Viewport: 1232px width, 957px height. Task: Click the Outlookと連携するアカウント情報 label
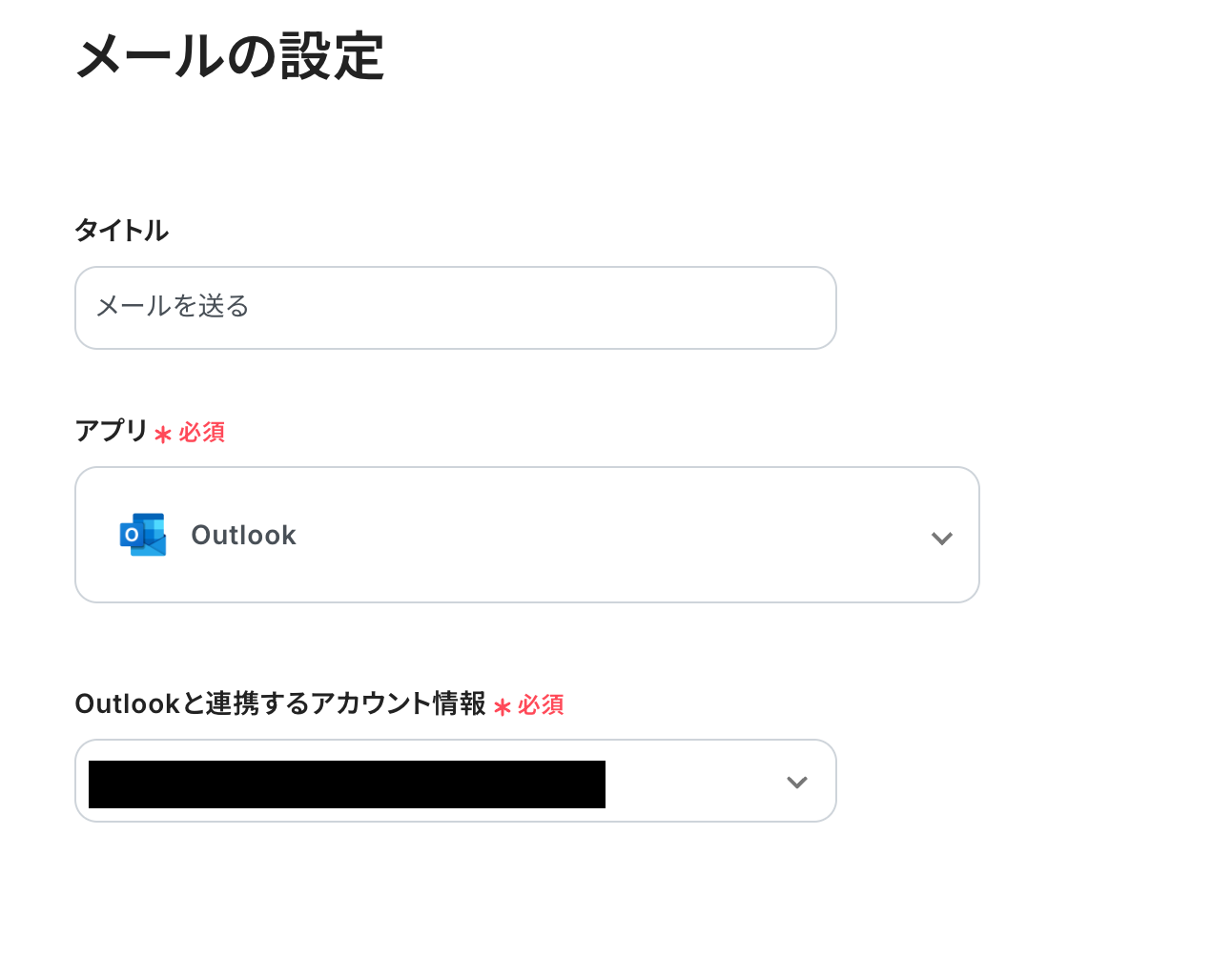pos(279,703)
